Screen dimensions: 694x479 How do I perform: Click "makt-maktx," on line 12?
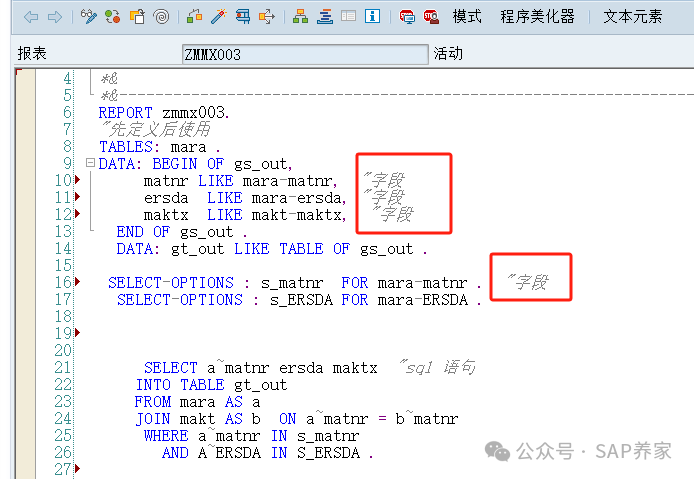tap(299, 215)
